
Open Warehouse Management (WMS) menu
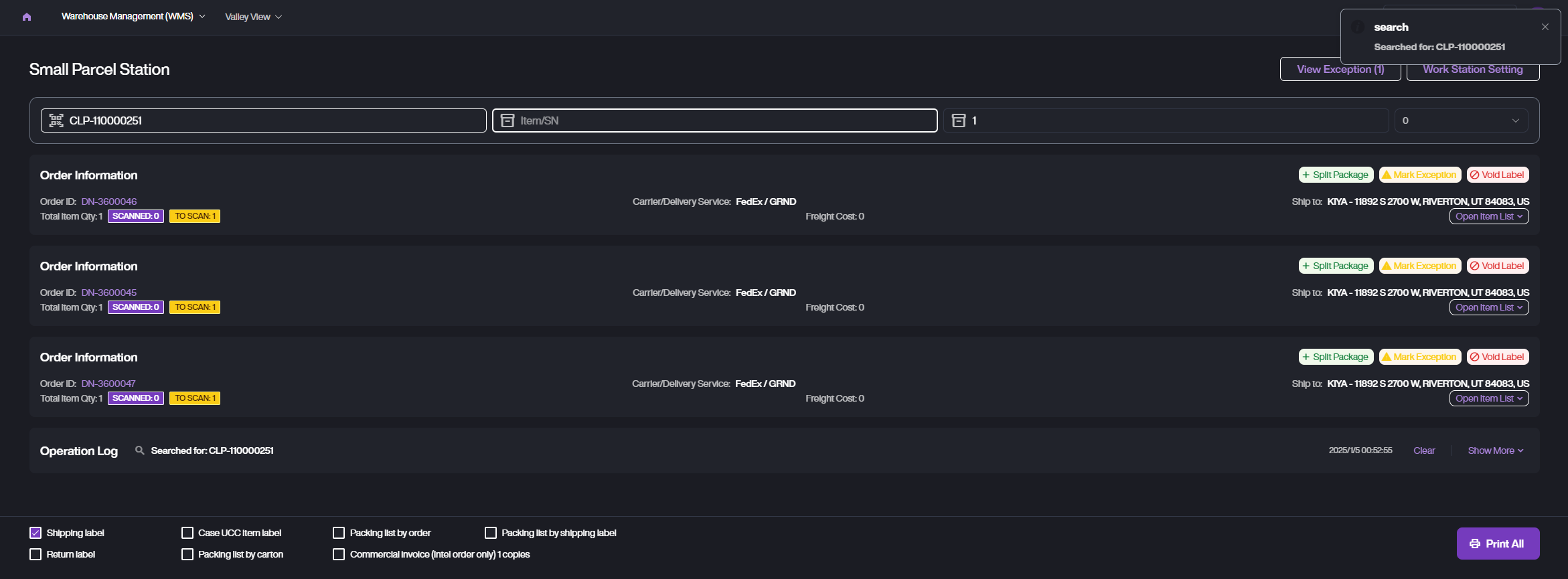point(133,16)
